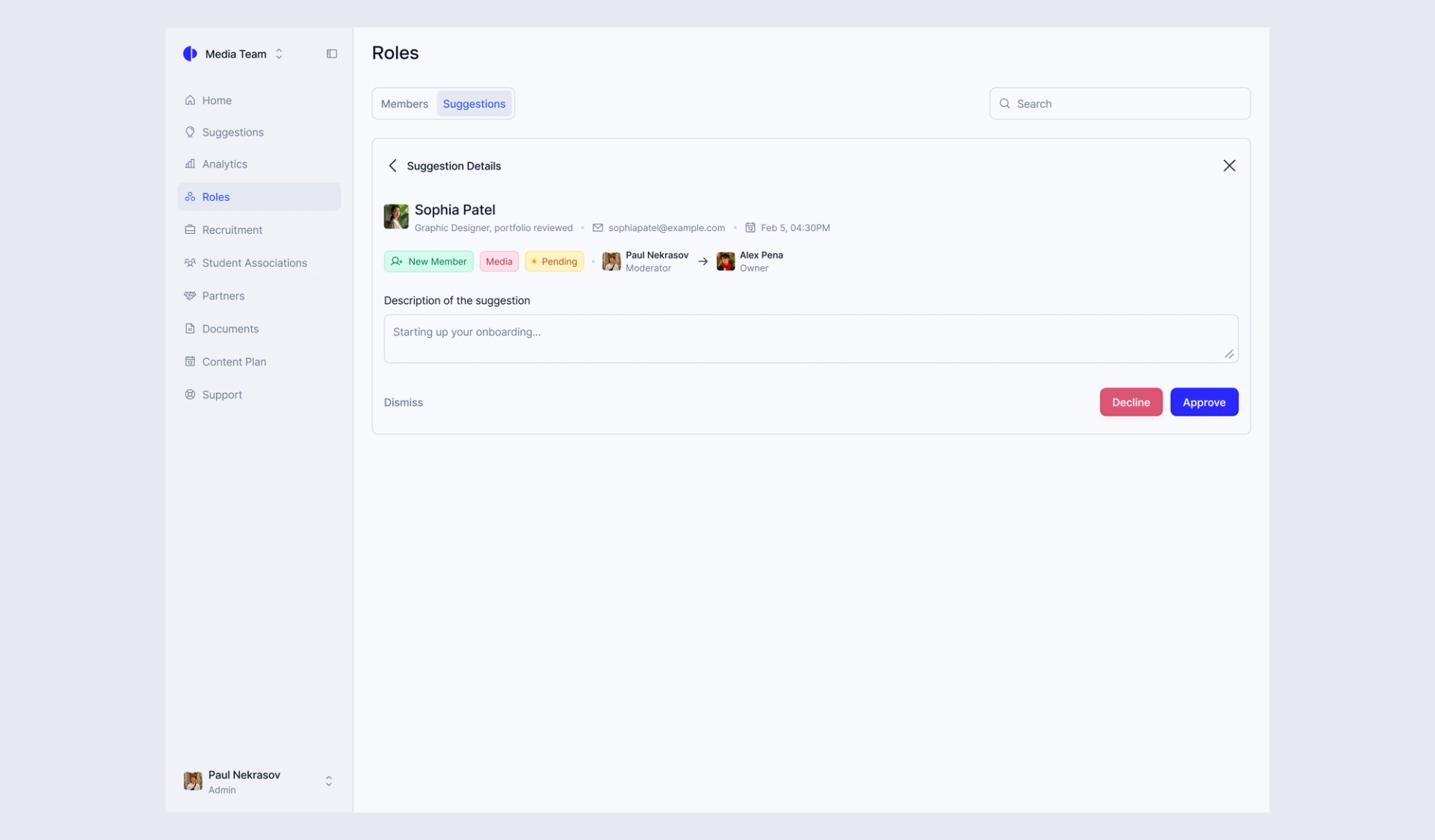Focus the Search input field
Image resolution: width=1435 pixels, height=840 pixels.
[x=1120, y=104]
